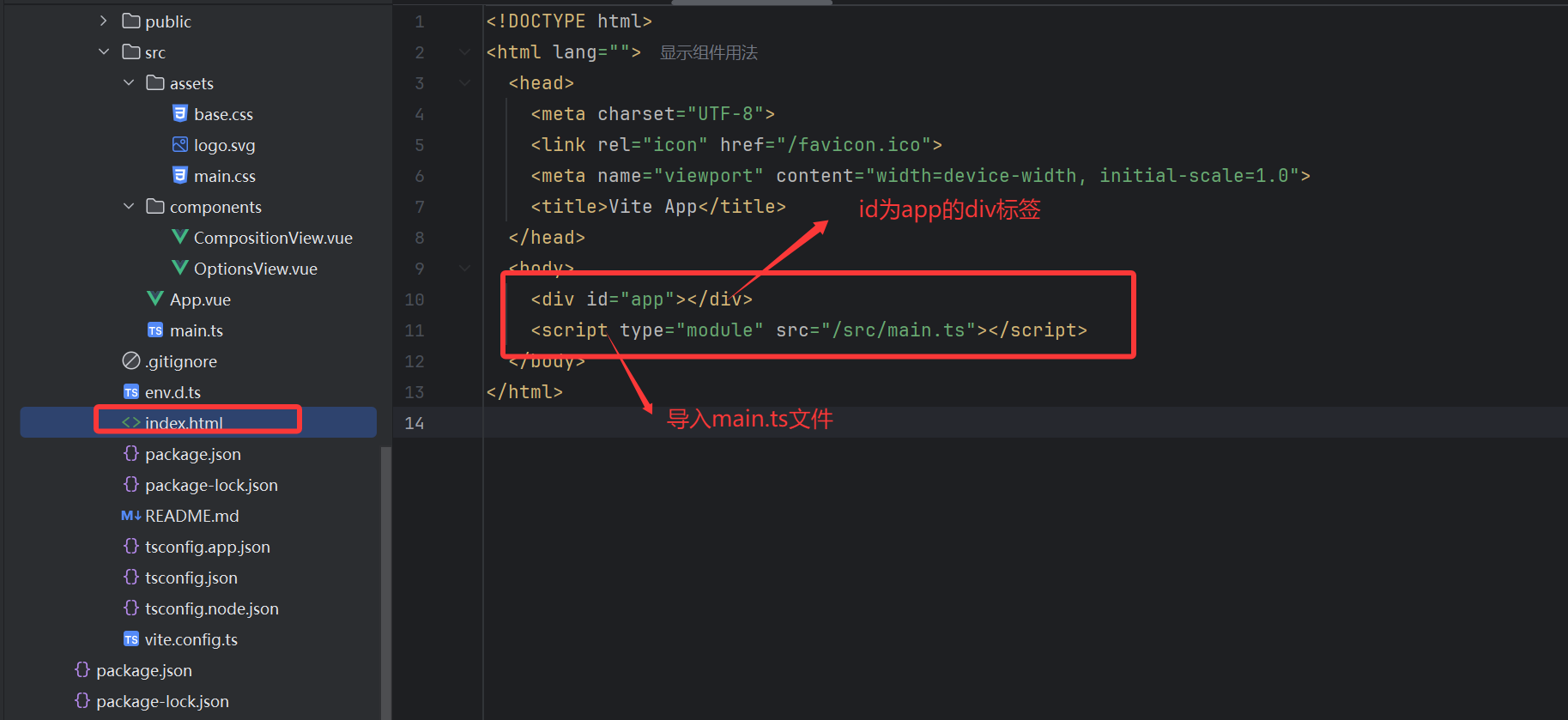Open package-lock.json beneath index.html
Image resolution: width=1568 pixels, height=720 pixels.
[x=211, y=485]
